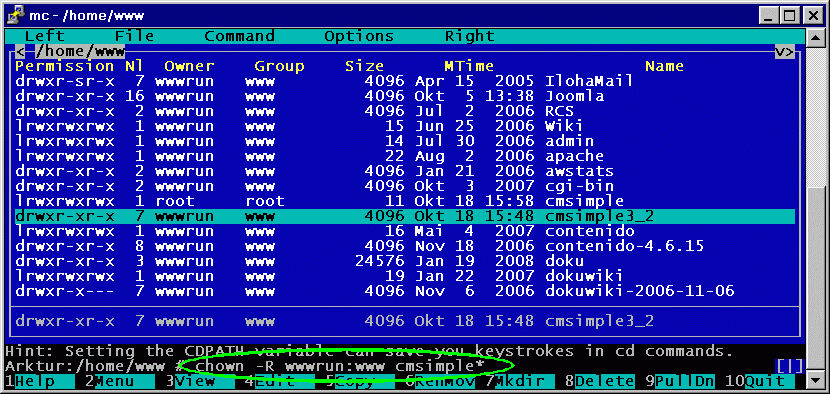This screenshot has height=394, width=830.
Task: Select the doku directory
Action: pos(404,261)
